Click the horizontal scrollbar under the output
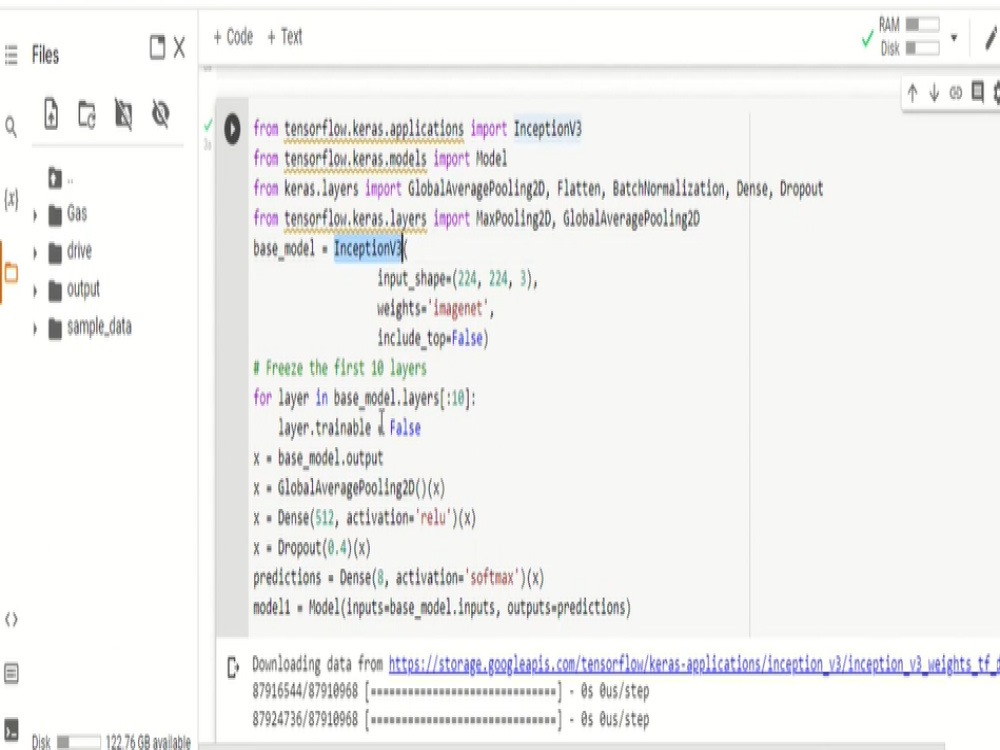The width and height of the screenshot is (1000, 750). click(572, 746)
